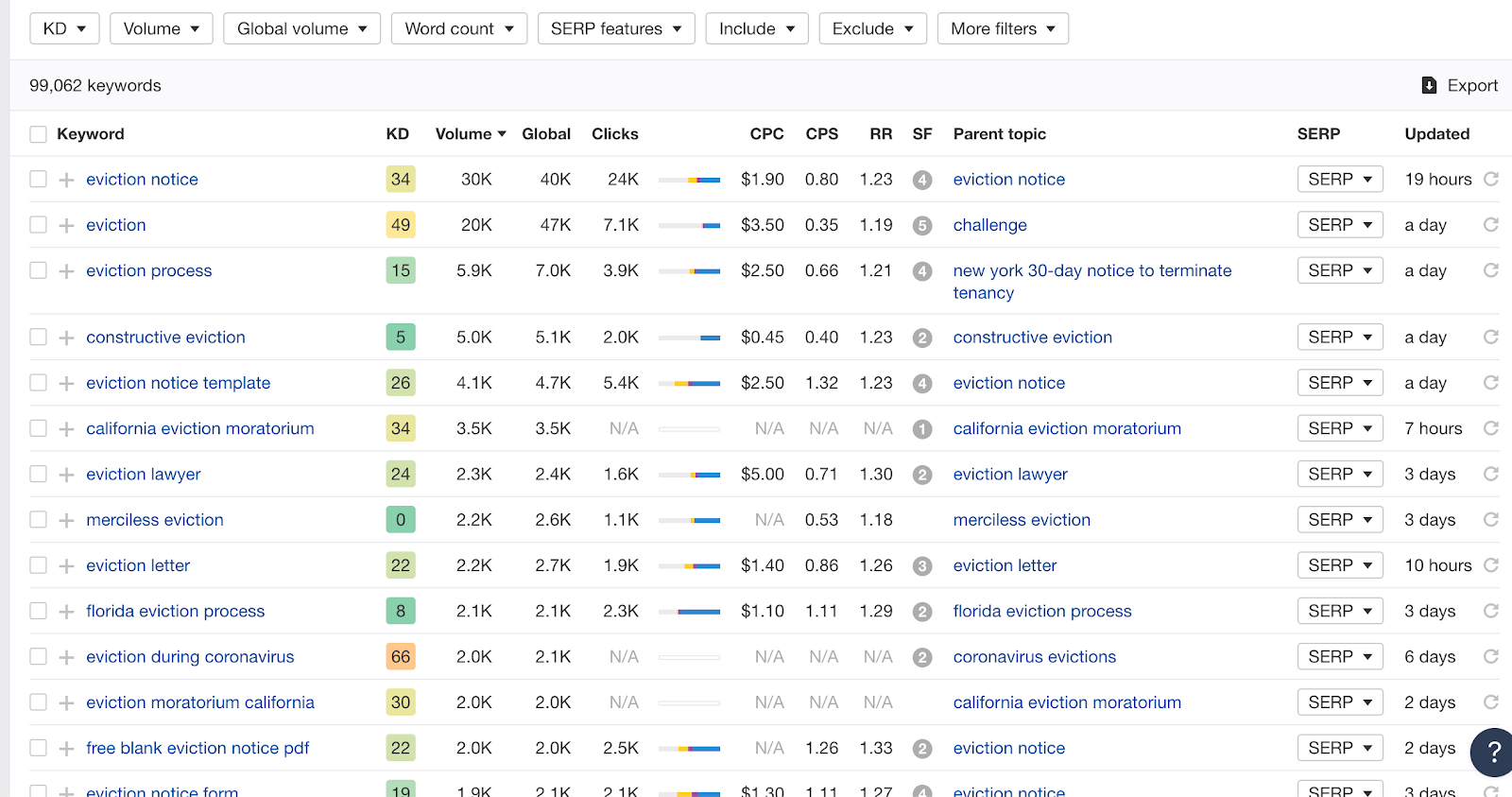1512x797 pixels.
Task: Sort the table by Volume column
Action: tap(470, 134)
